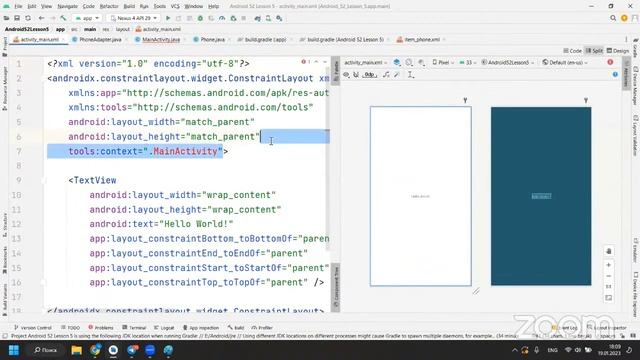The height and width of the screenshot is (360, 640).
Task: Click the white design preview of the layout
Action: click(420, 196)
